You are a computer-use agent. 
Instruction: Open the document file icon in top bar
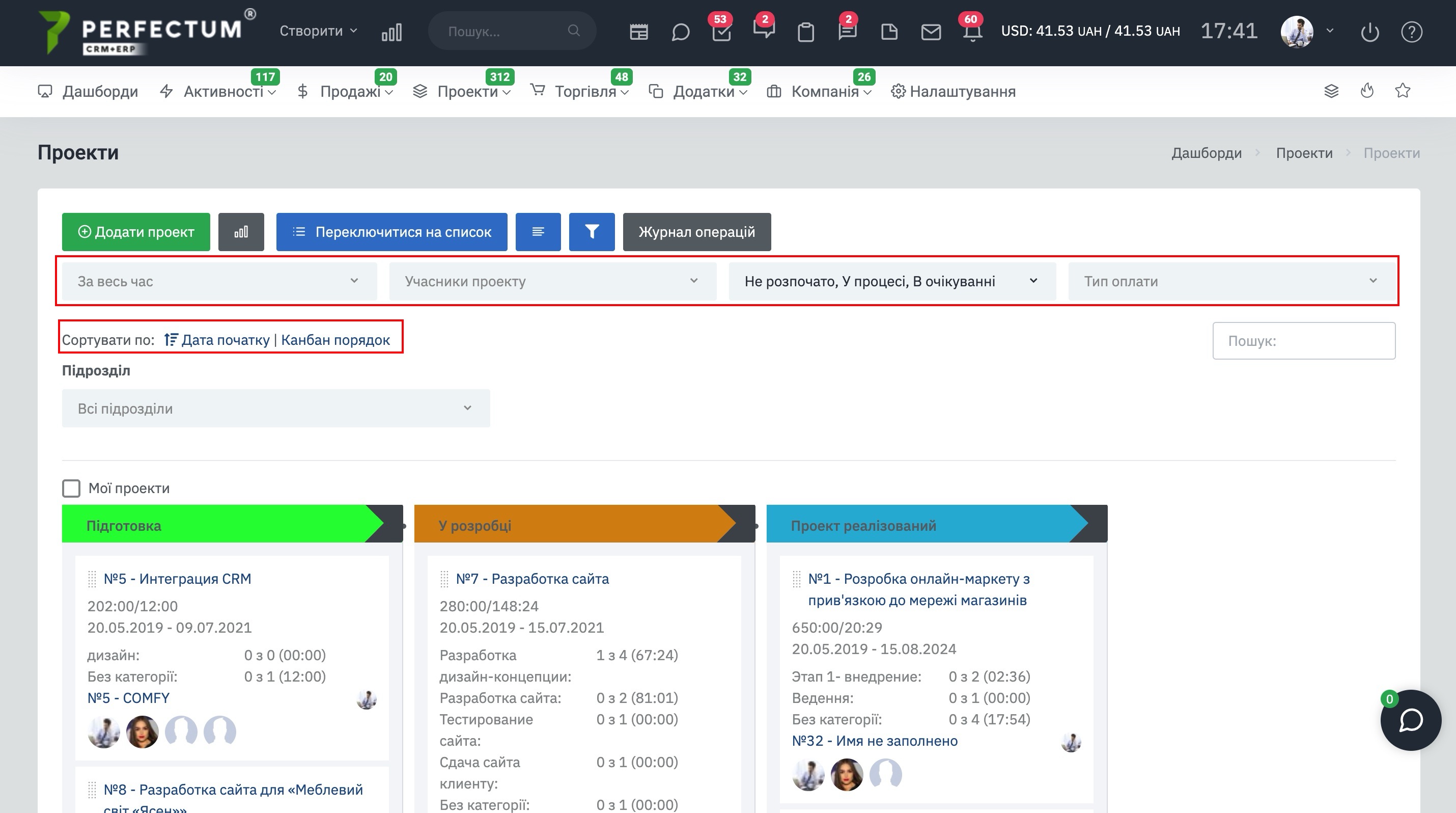pos(889,32)
